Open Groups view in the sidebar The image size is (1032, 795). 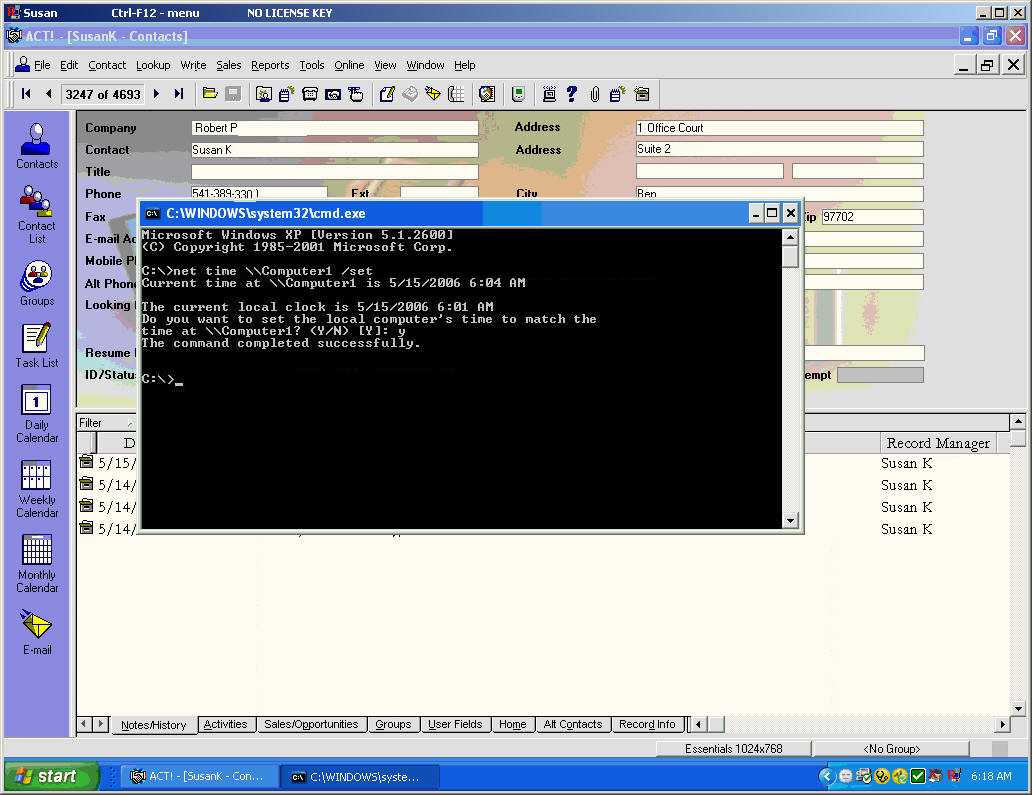pyautogui.click(x=37, y=284)
